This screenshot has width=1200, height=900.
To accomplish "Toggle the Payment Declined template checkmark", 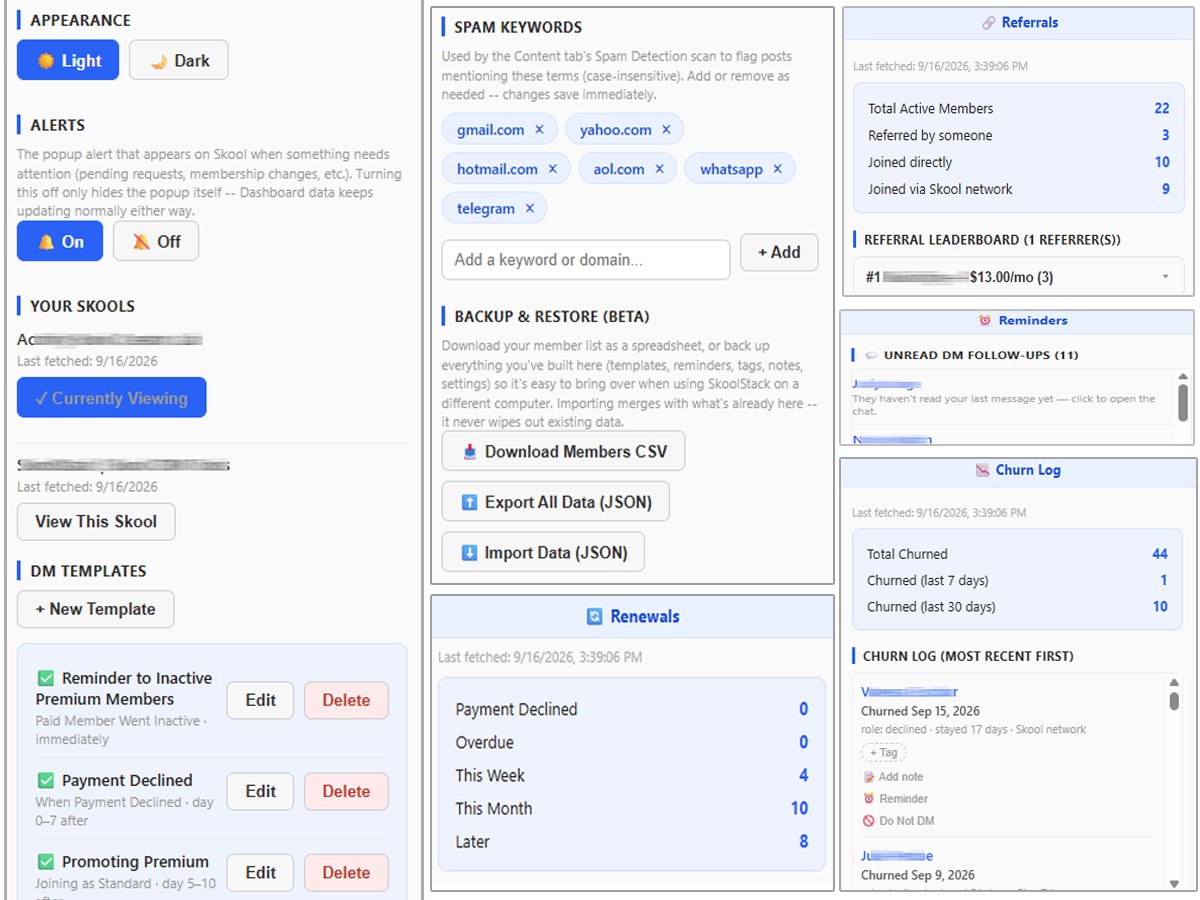I will coord(45,780).
